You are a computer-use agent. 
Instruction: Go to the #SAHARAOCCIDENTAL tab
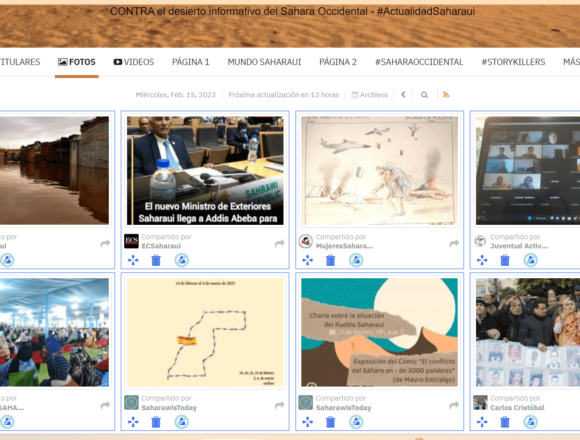coord(419,62)
